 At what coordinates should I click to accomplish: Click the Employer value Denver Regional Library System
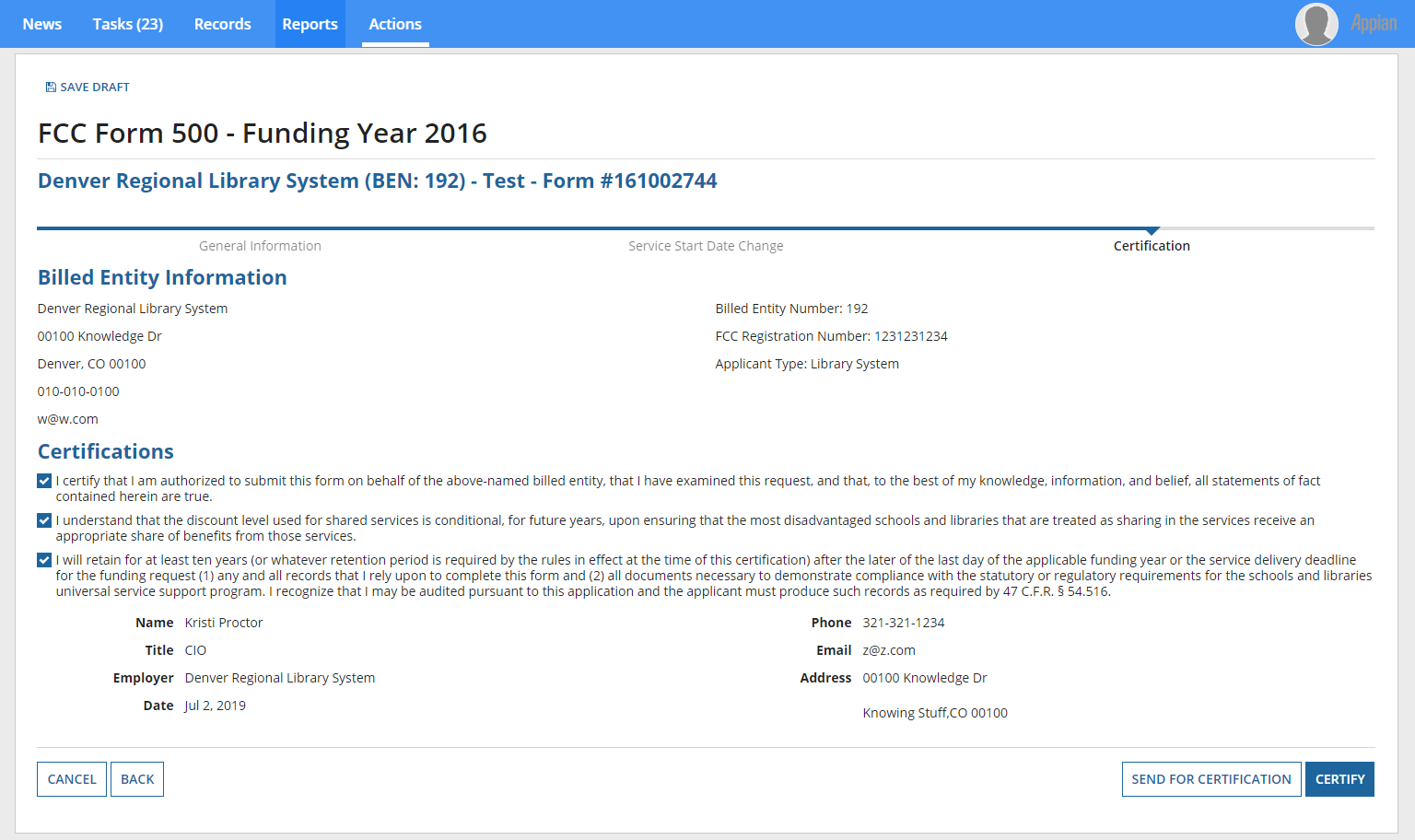pyautogui.click(x=280, y=678)
